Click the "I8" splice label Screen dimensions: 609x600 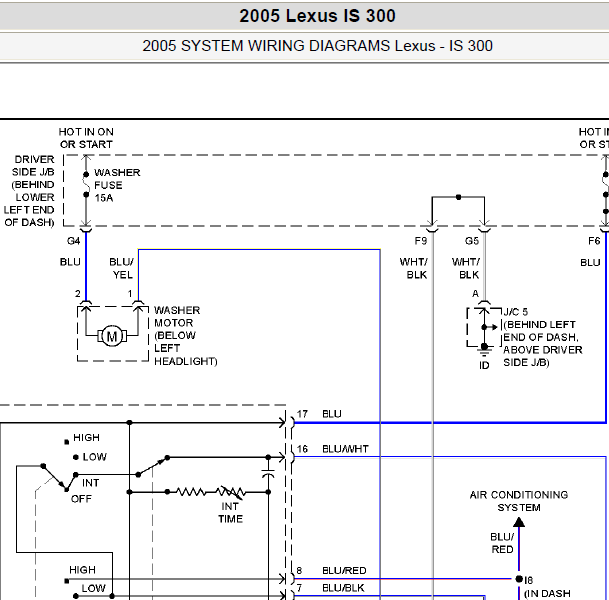(x=529, y=580)
